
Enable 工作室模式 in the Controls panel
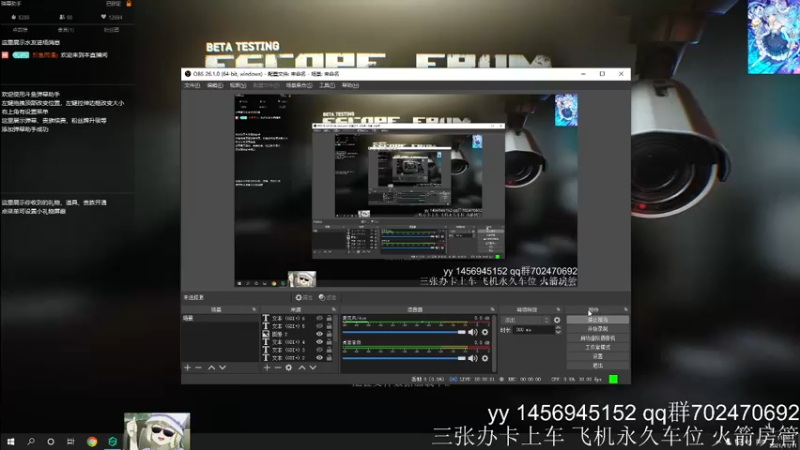597,347
